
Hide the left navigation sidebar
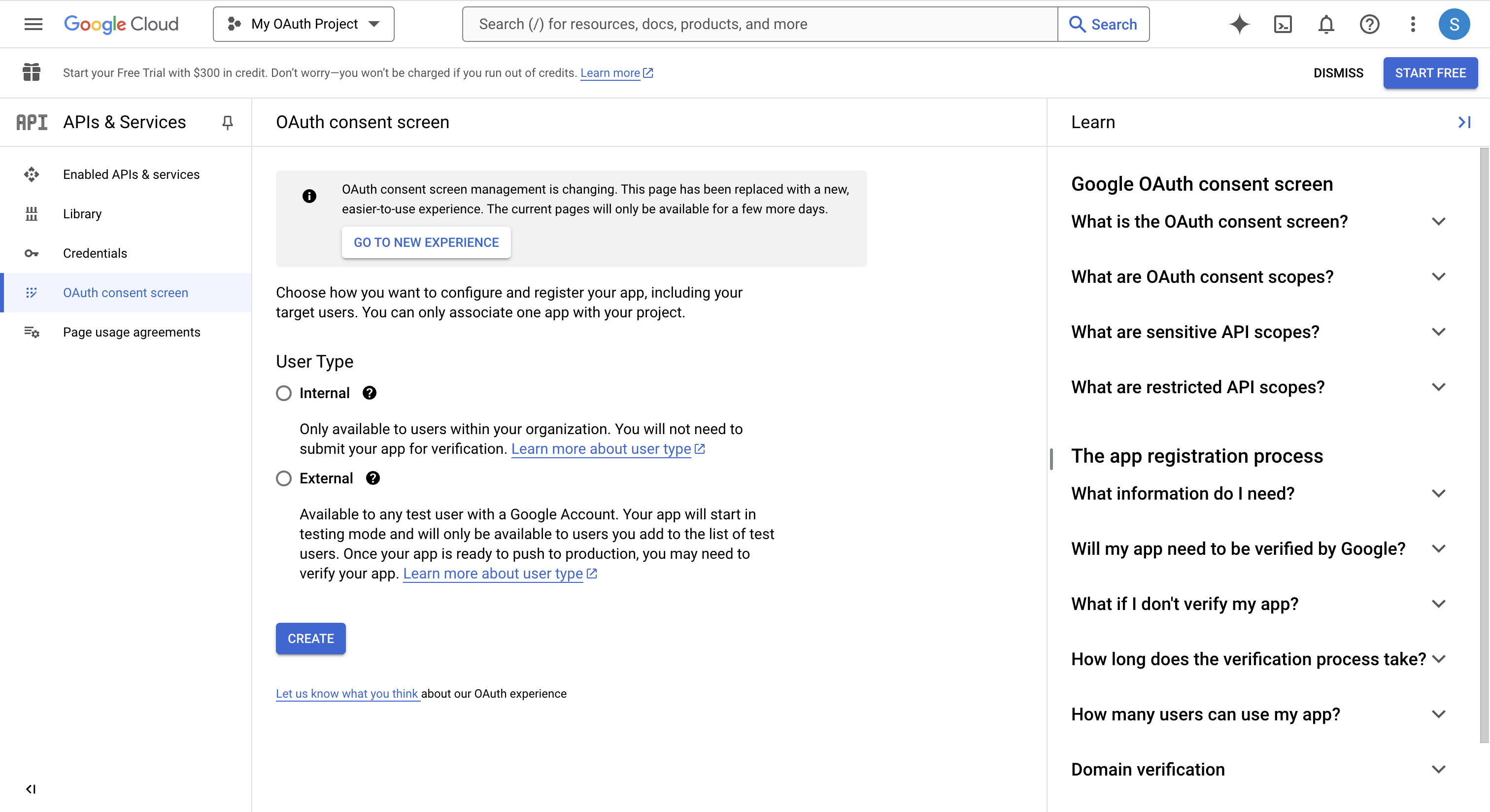pos(31,789)
